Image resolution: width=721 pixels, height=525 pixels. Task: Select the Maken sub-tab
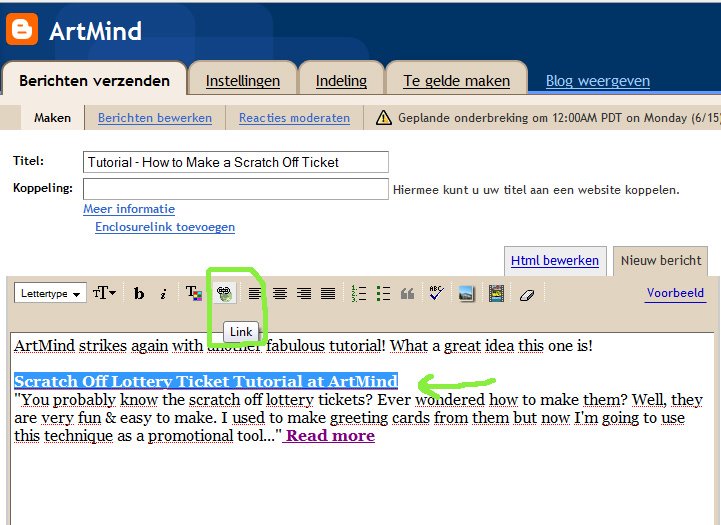tap(52, 118)
